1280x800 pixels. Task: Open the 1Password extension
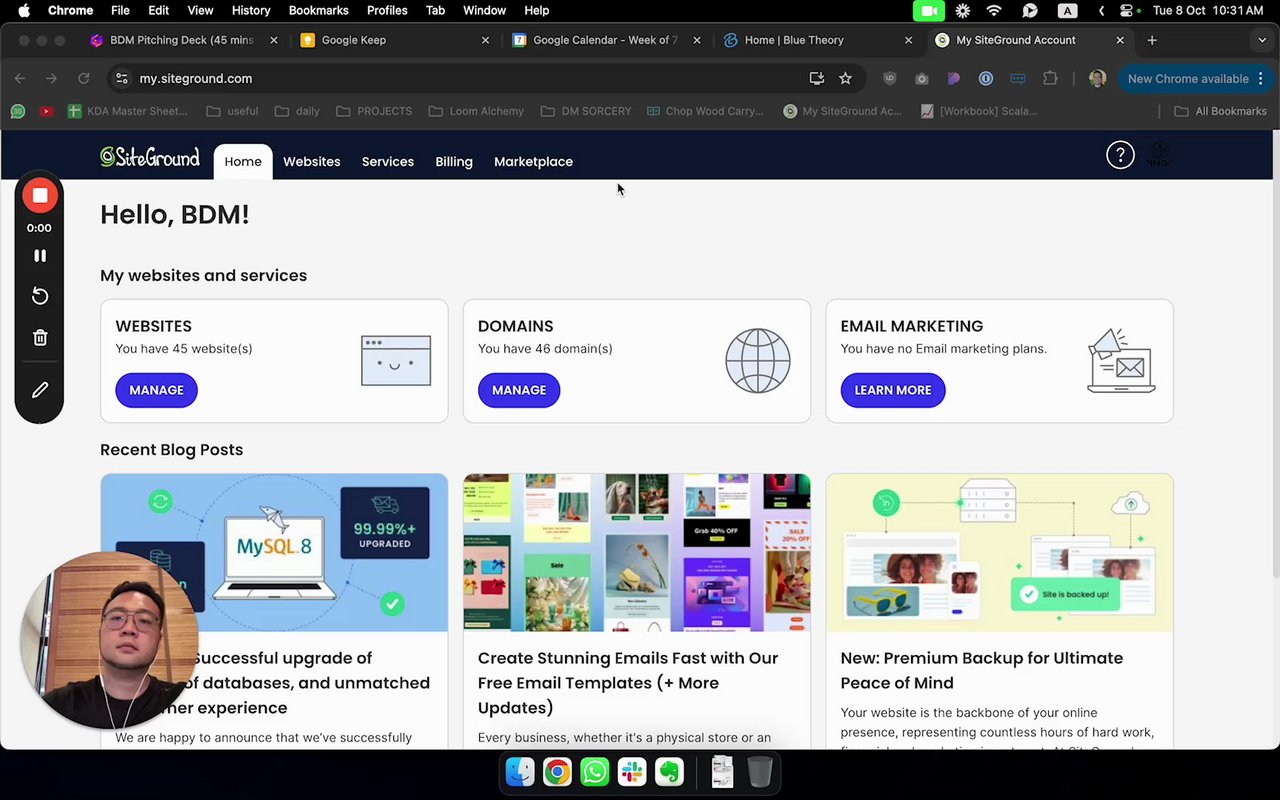985,78
